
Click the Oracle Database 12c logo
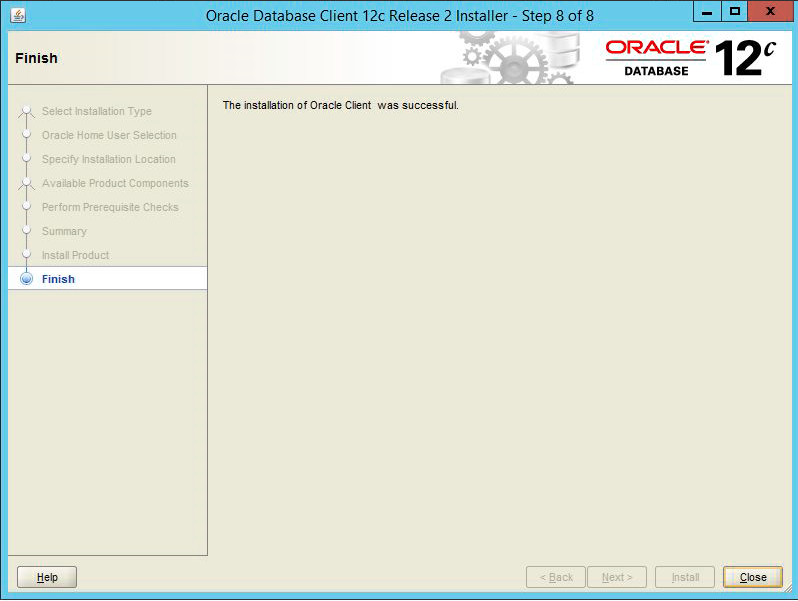(x=691, y=58)
